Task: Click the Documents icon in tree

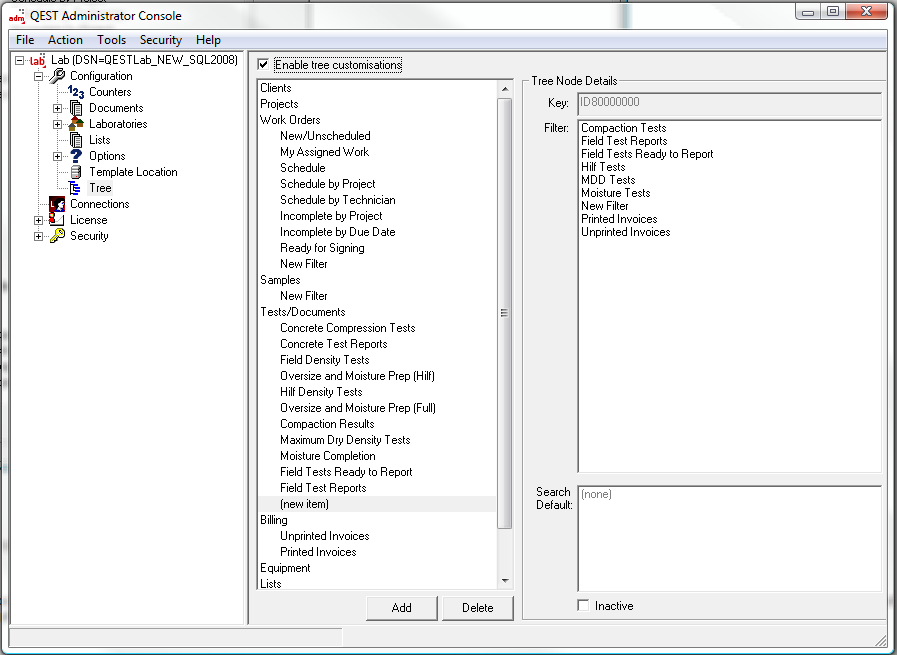Action: pyautogui.click(x=76, y=108)
